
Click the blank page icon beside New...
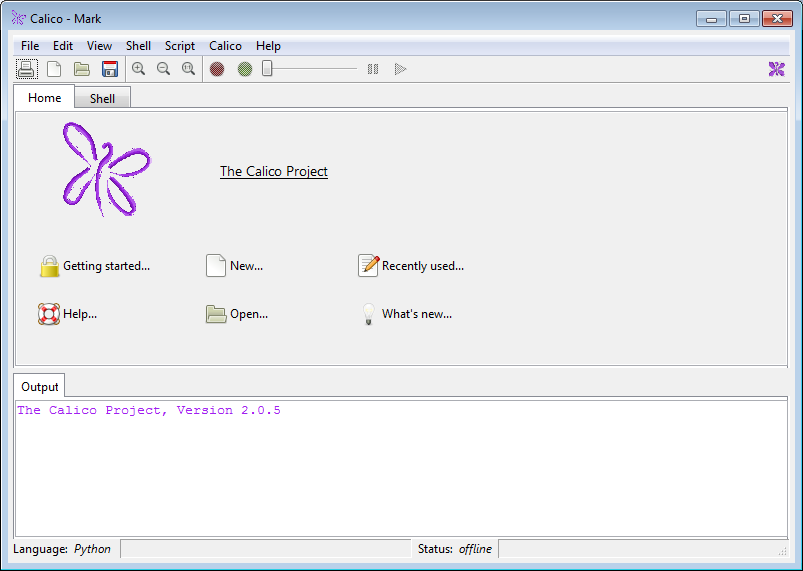(216, 266)
